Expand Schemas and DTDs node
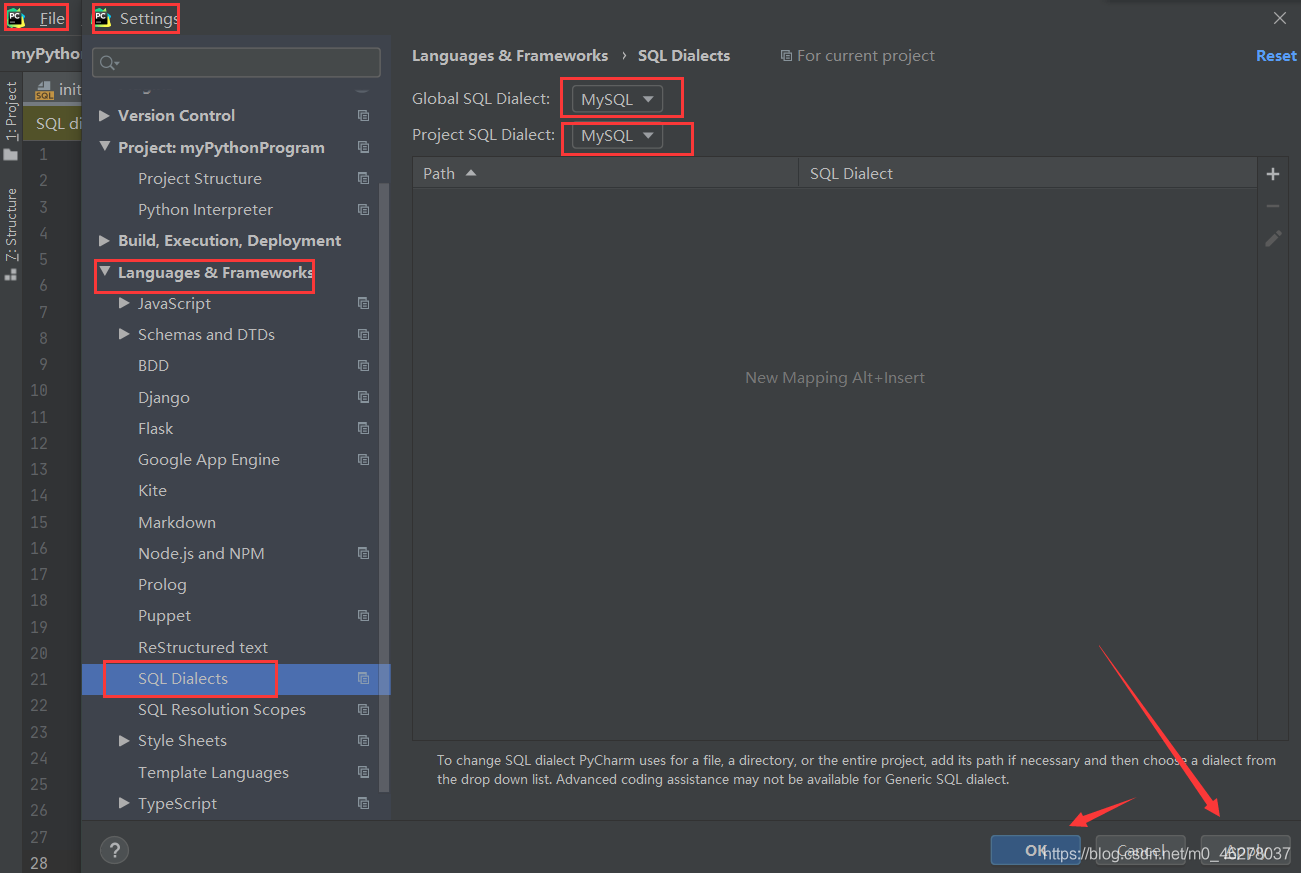The width and height of the screenshot is (1301, 873). click(124, 334)
